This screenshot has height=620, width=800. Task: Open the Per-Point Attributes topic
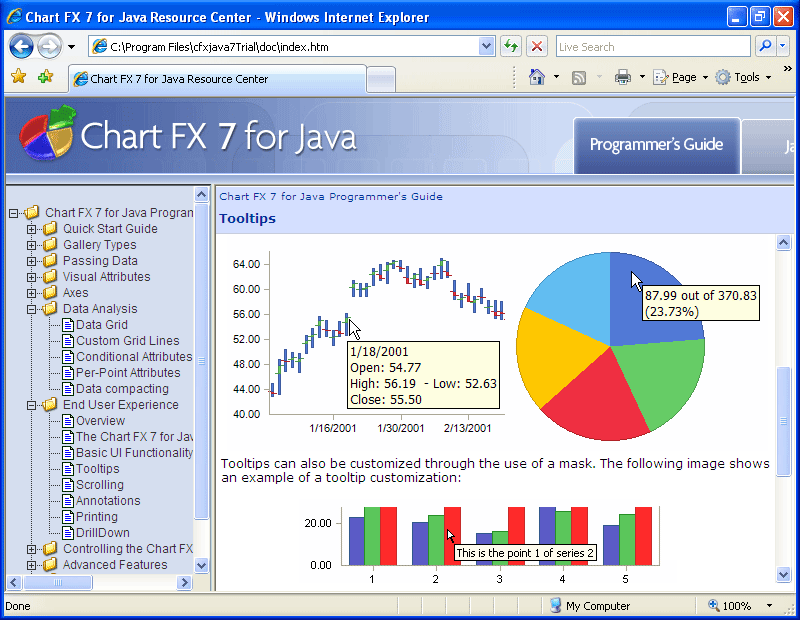point(128,373)
